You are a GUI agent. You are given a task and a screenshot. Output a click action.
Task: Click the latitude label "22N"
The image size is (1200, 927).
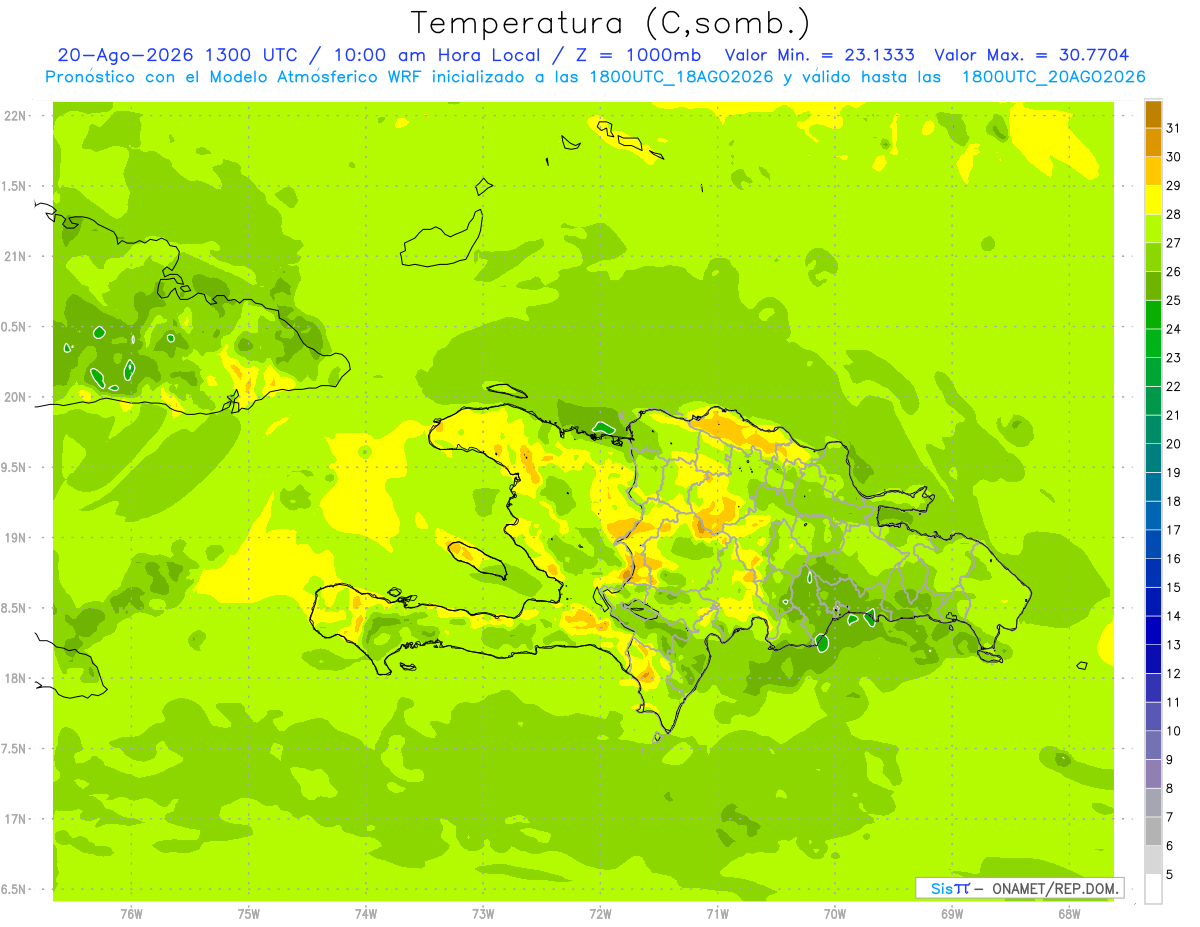(16, 116)
